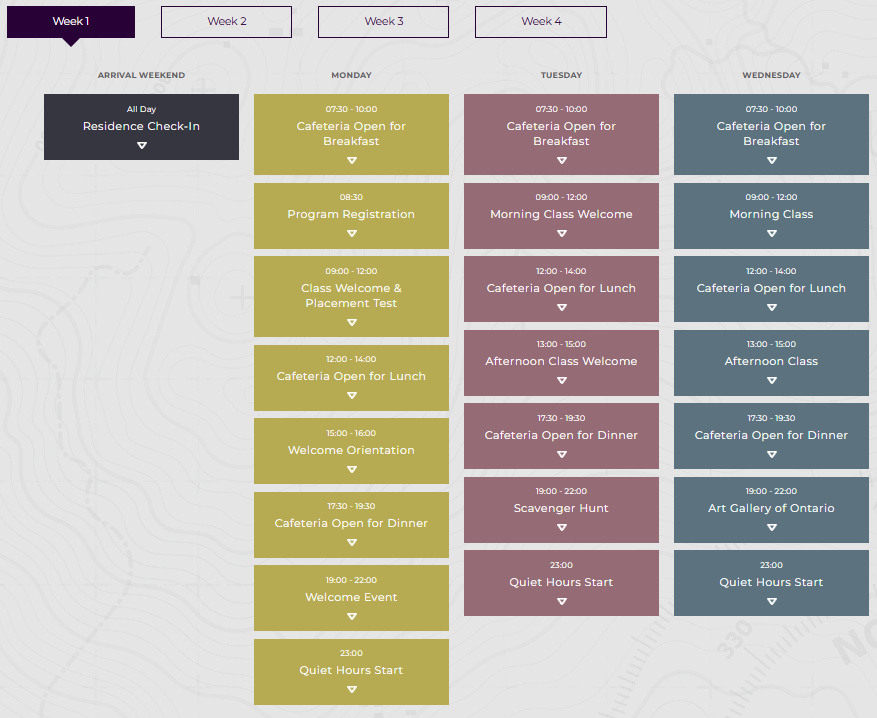Click the active Week 1 tab
Image resolution: width=877 pixels, height=718 pixels.
pos(70,22)
